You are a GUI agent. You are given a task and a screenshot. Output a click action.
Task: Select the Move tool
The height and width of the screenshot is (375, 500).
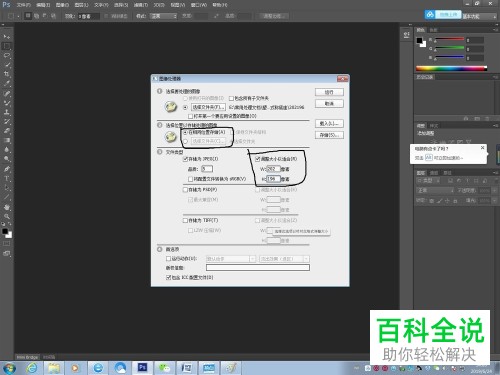tap(7, 36)
